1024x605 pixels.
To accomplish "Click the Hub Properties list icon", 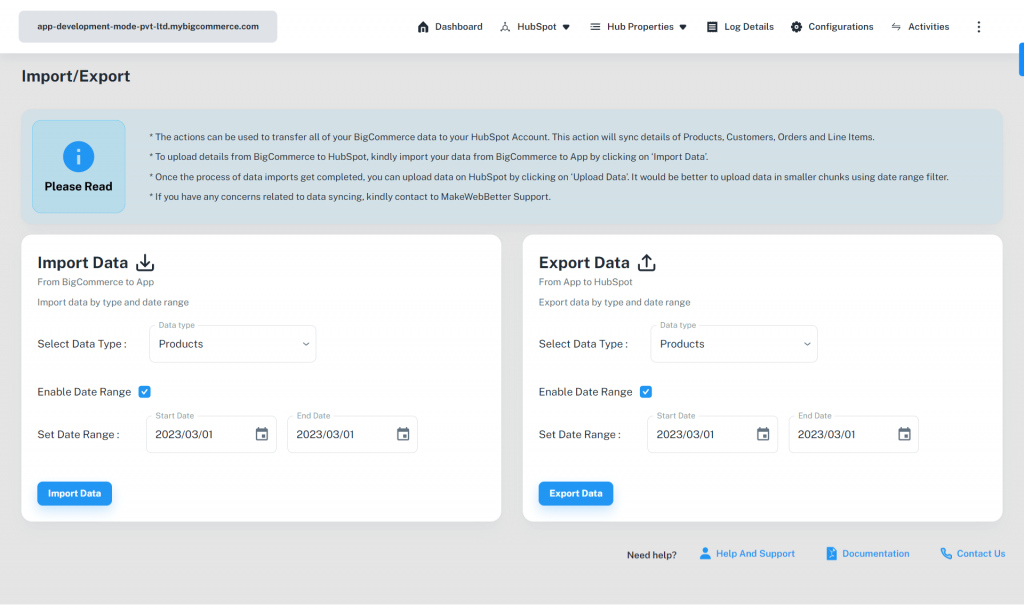I will click(595, 27).
